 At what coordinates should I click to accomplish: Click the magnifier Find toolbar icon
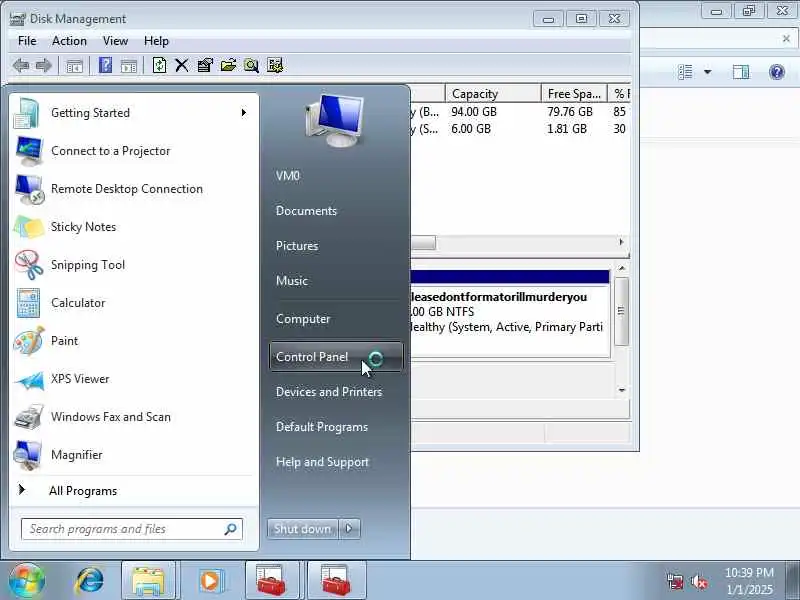(x=251, y=65)
